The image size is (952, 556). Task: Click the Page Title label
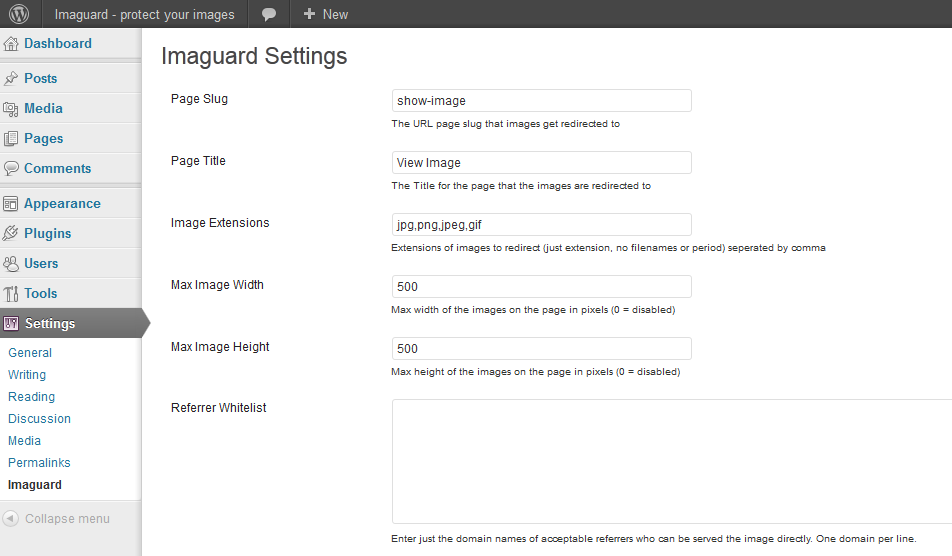click(x=198, y=161)
